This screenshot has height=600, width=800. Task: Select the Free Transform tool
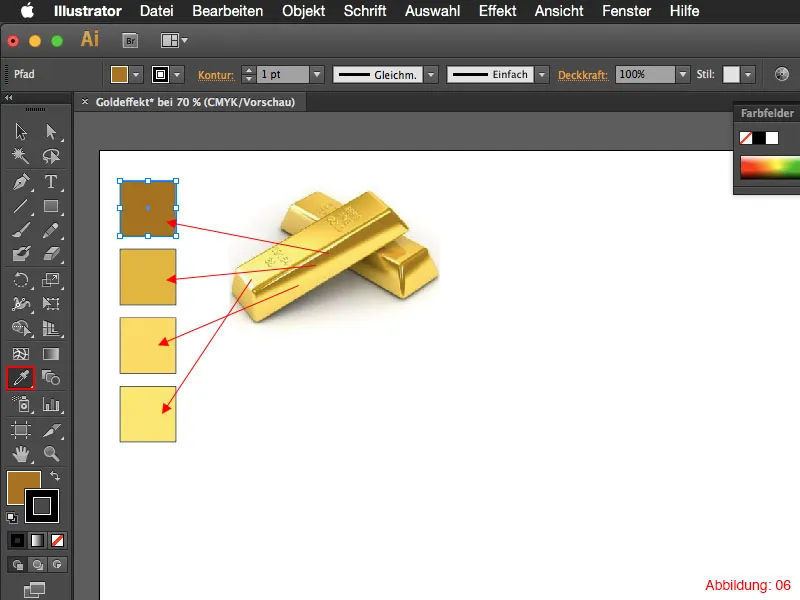[51, 304]
